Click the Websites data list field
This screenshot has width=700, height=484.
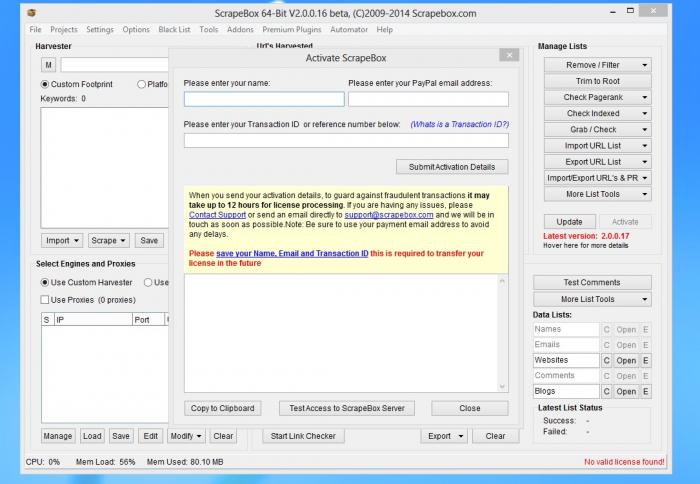pos(566,360)
